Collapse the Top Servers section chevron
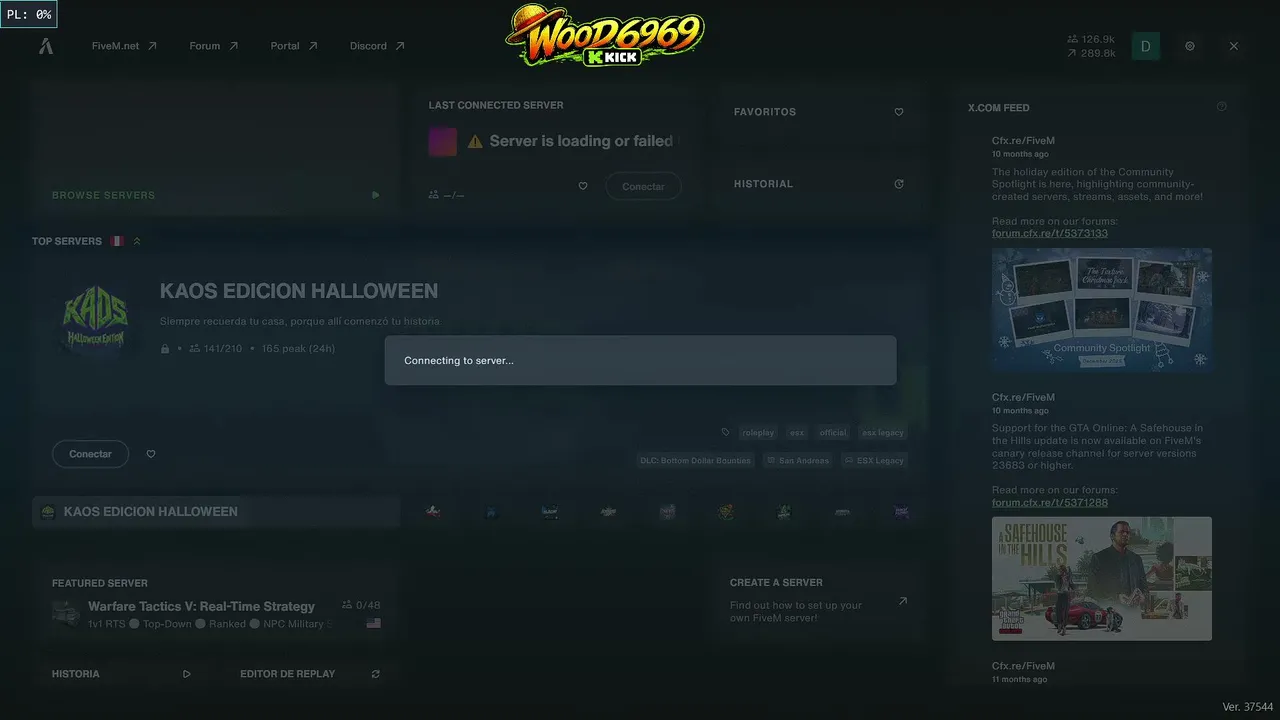Image resolution: width=1280 pixels, height=720 pixels. pyautogui.click(x=137, y=241)
